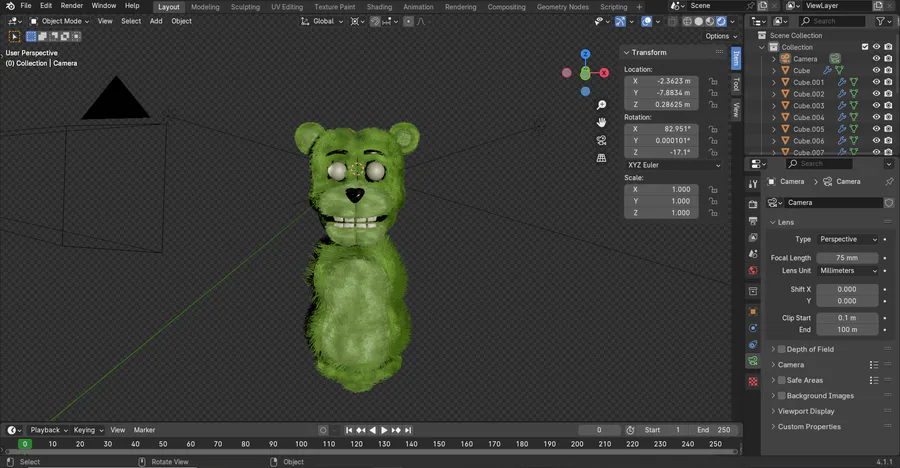
Task: Open the Global transform orientation dropdown
Action: coord(322,21)
